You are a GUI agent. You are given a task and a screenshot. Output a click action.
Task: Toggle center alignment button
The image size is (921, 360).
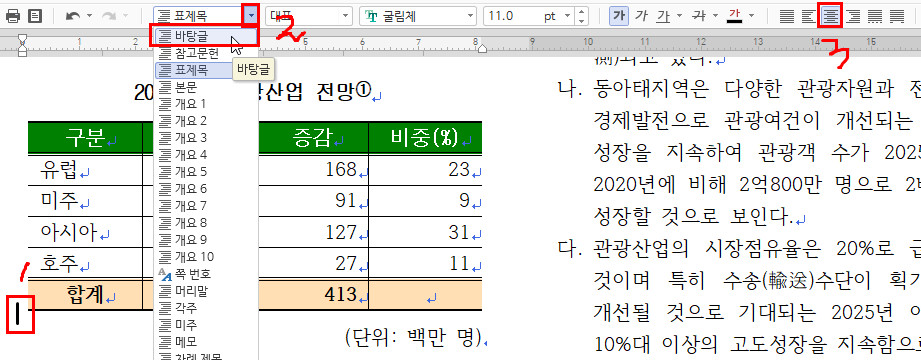[831, 16]
